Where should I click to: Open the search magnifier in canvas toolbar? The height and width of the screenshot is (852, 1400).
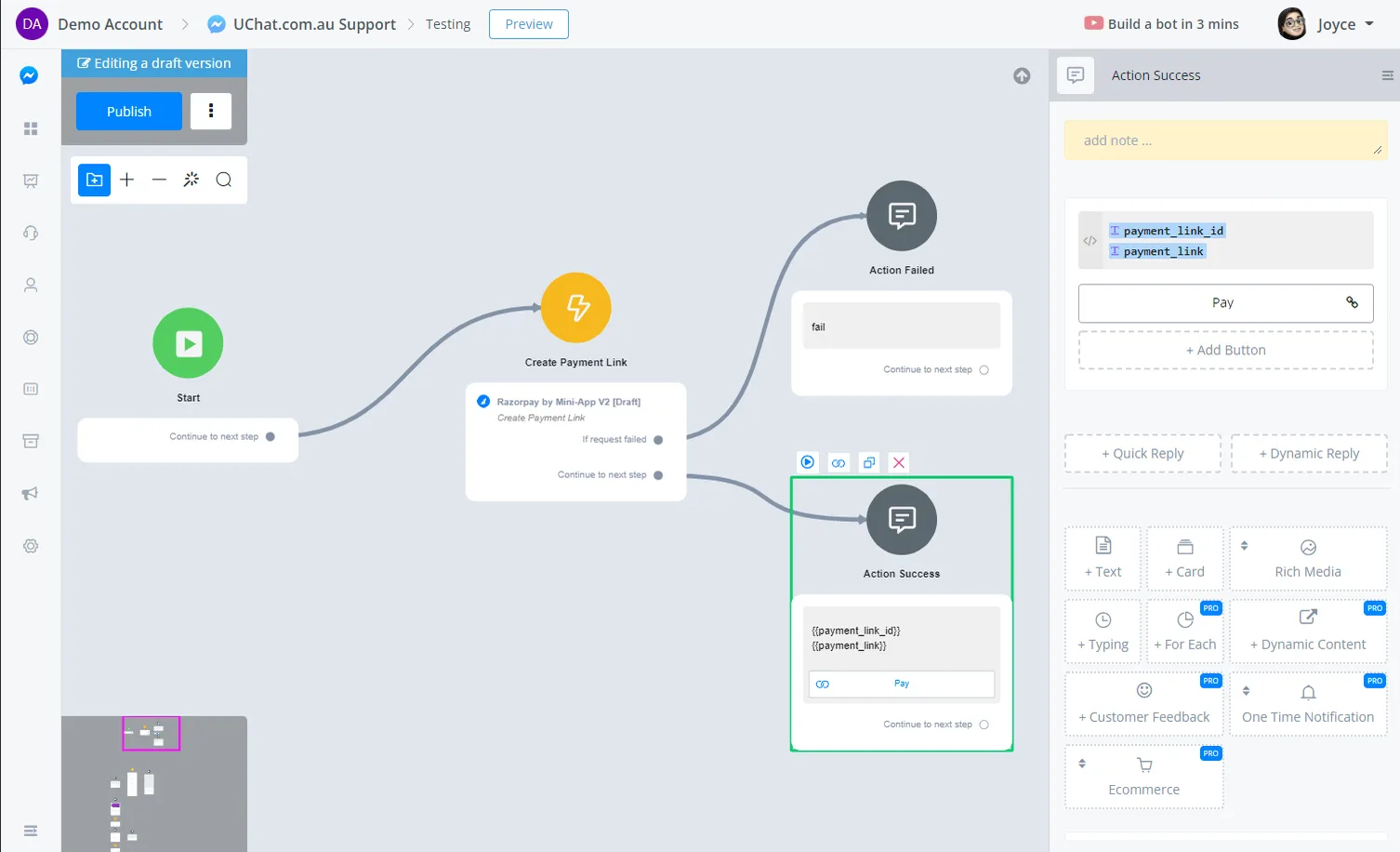point(224,180)
